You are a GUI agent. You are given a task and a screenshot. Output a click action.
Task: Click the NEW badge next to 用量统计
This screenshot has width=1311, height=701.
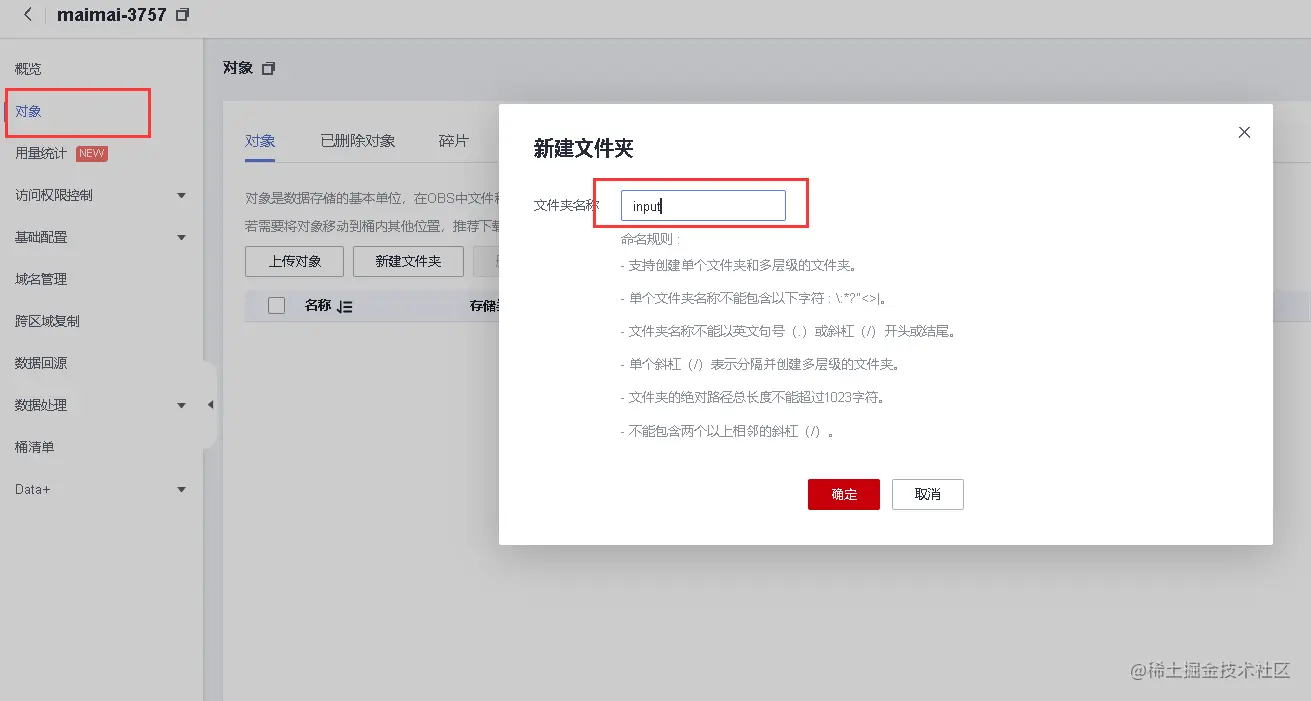(x=92, y=153)
